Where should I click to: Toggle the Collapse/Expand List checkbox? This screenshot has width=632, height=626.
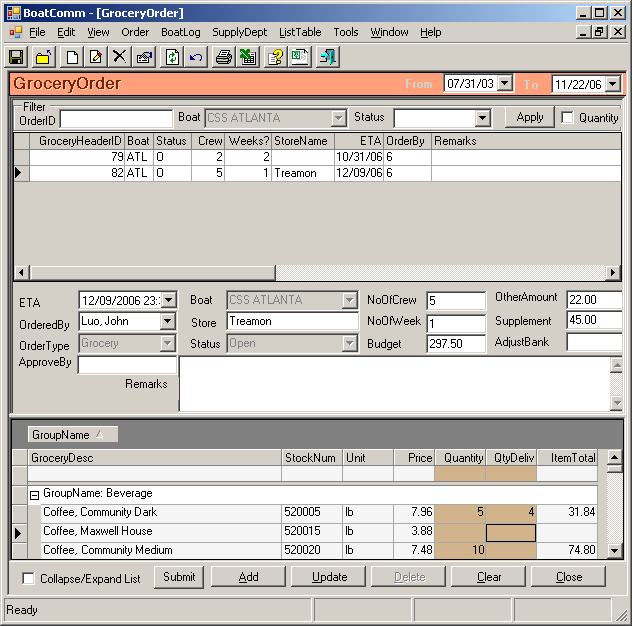[28, 578]
